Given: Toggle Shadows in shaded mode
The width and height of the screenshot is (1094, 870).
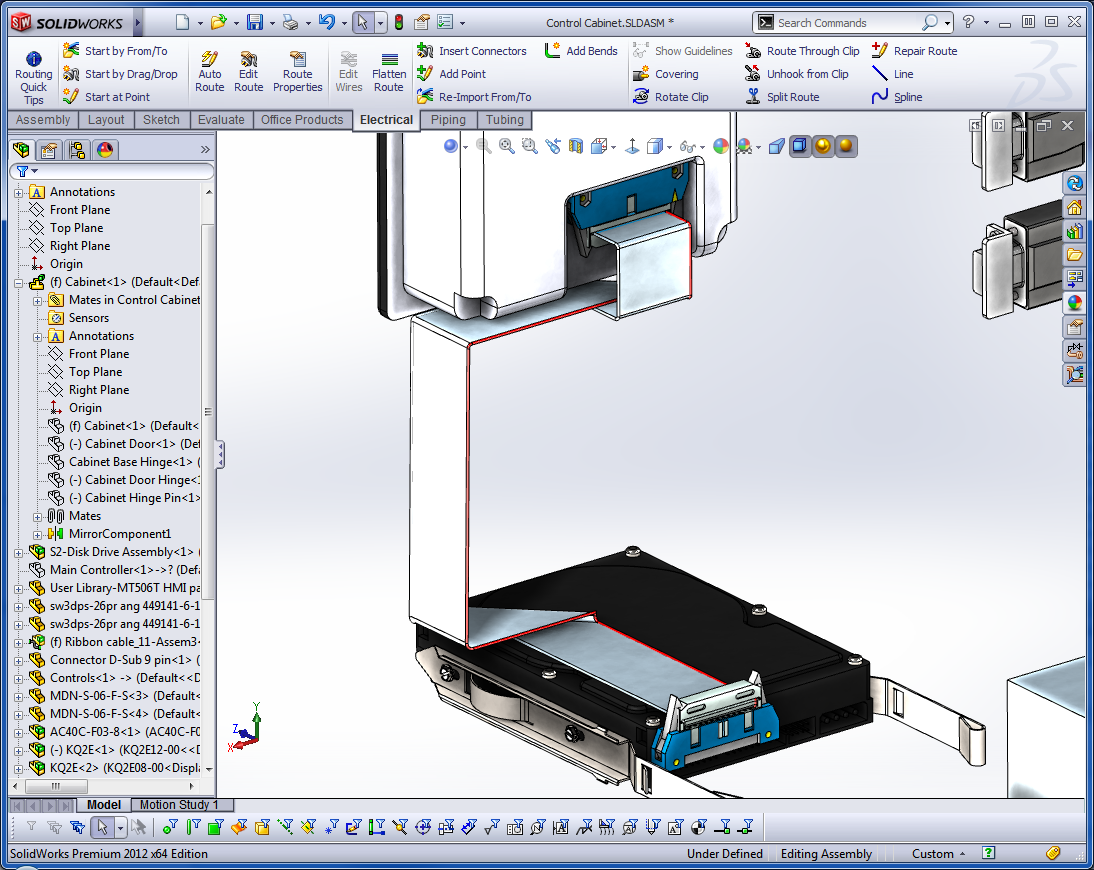Looking at the screenshot, I should click(x=821, y=145).
